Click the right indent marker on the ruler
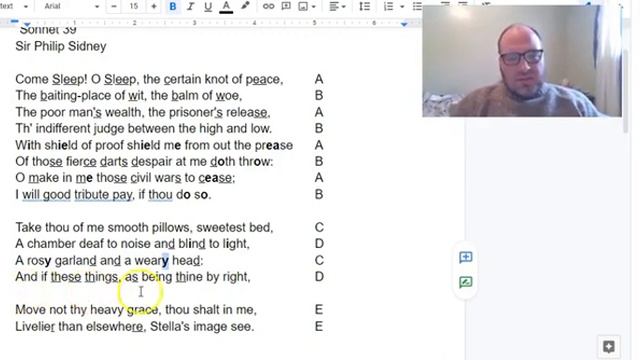640x360 pixels. click(x=404, y=24)
